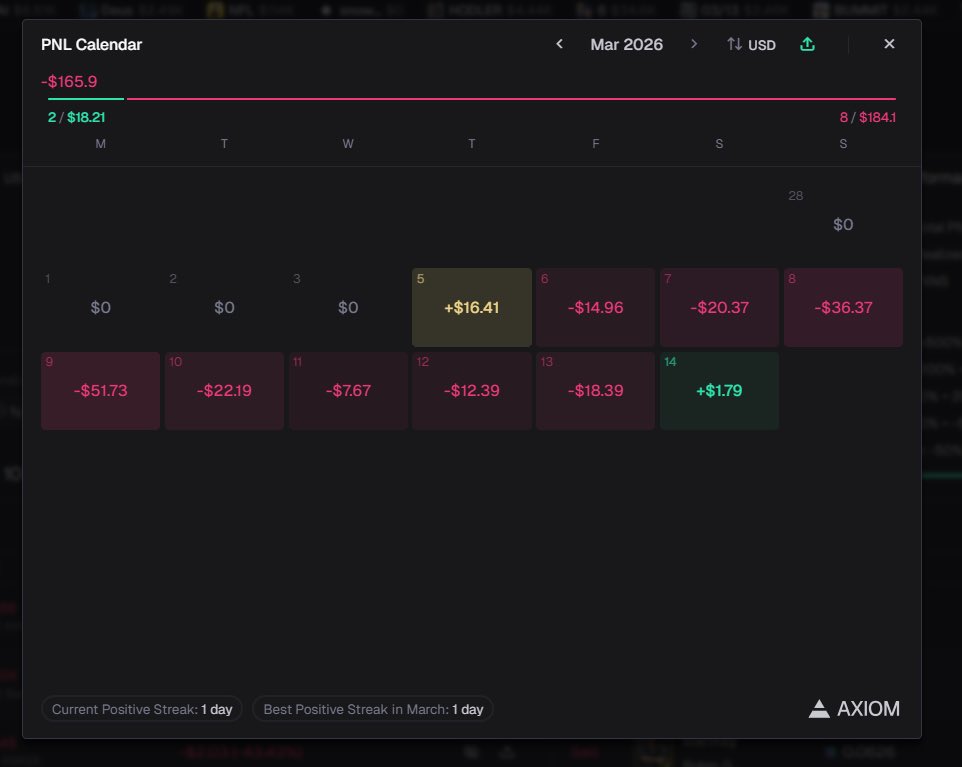962x767 pixels.
Task: Select March 12 cell showing -$12.39
Action: (472, 391)
